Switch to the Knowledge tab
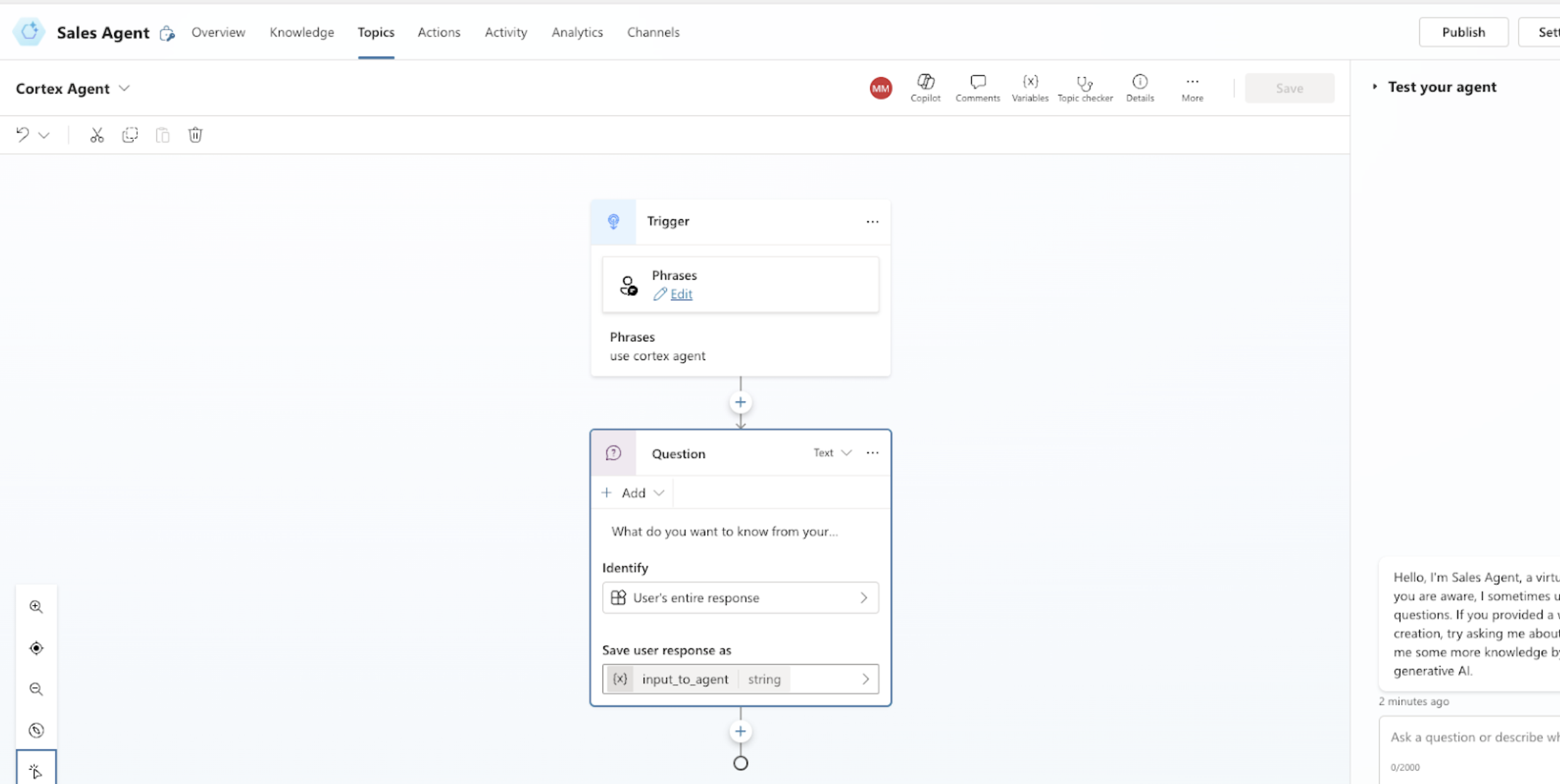1560x784 pixels. (x=302, y=32)
